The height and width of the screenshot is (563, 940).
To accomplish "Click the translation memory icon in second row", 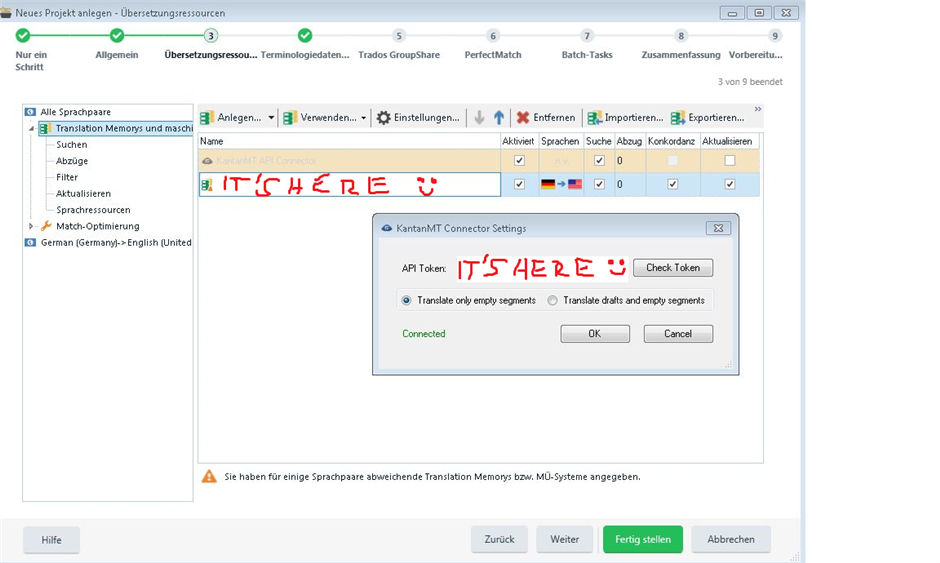I will point(207,185).
